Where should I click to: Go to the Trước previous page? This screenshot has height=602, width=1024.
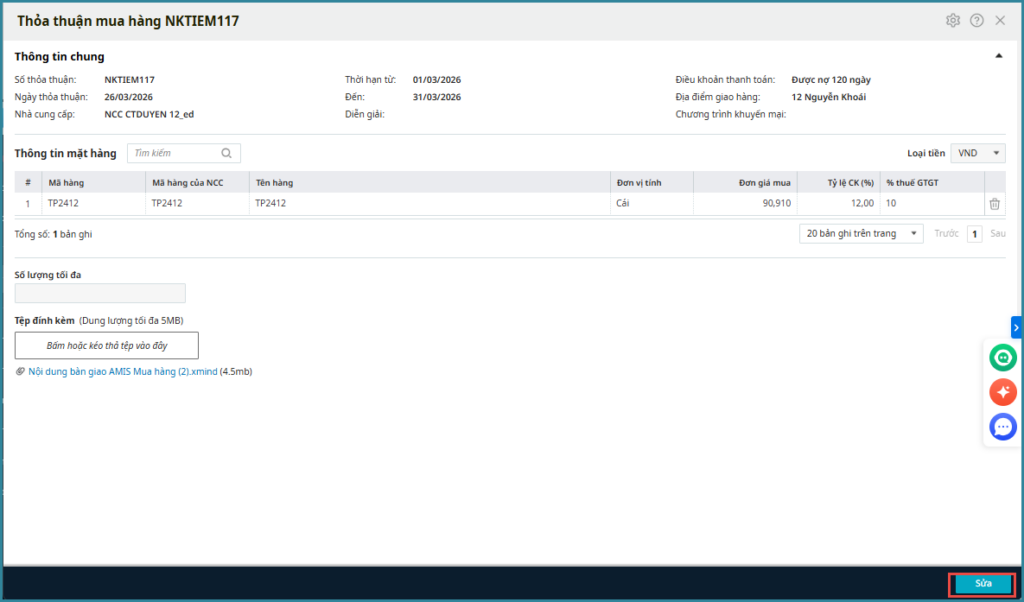pyautogui.click(x=946, y=234)
